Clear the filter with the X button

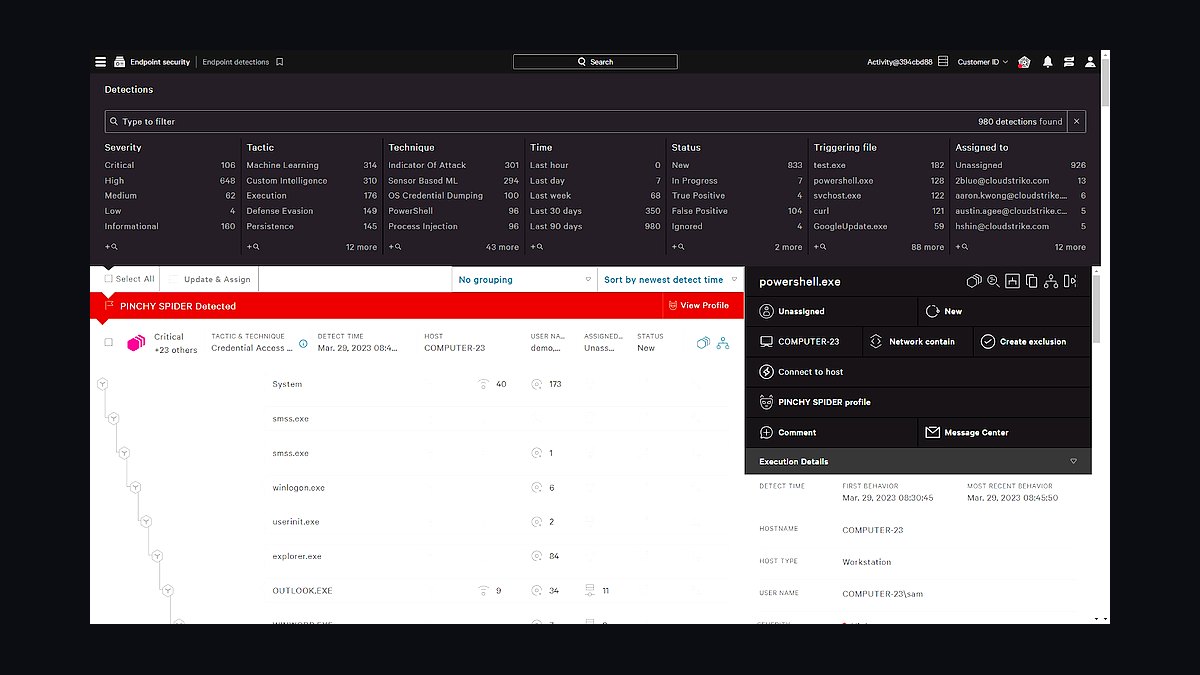point(1077,122)
